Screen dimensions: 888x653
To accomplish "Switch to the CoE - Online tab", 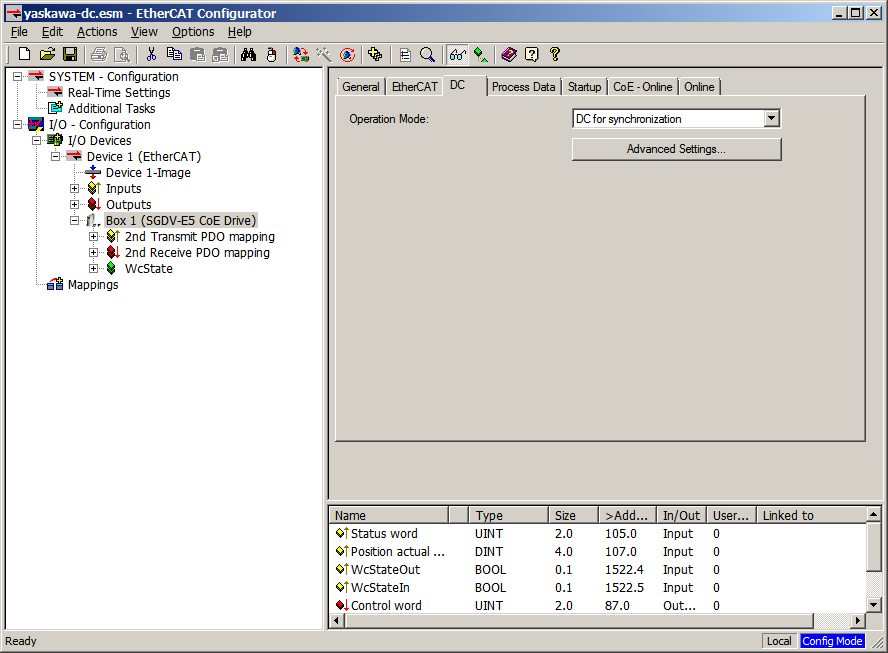I will click(642, 87).
